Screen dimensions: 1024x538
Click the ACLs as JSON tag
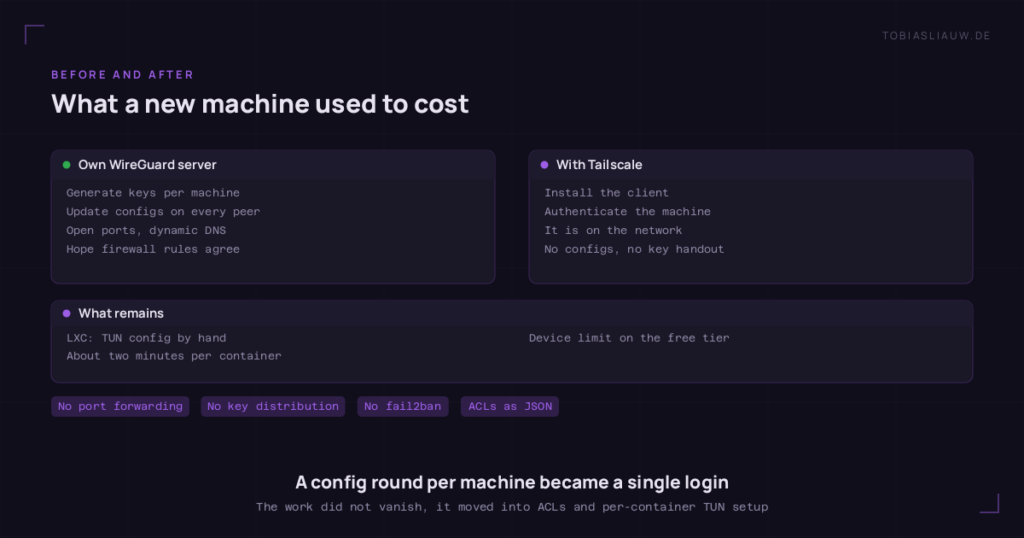tap(510, 406)
